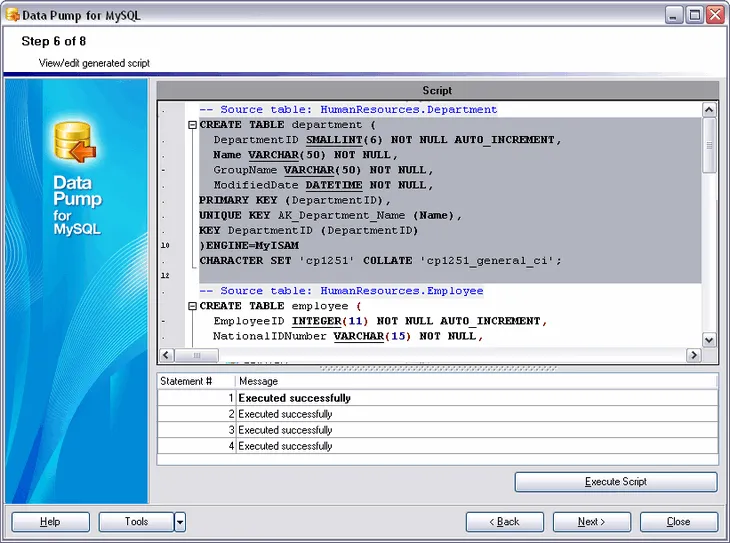The height and width of the screenshot is (543, 730).
Task: Select statement 2 Executed successfully row
Action: 438,414
